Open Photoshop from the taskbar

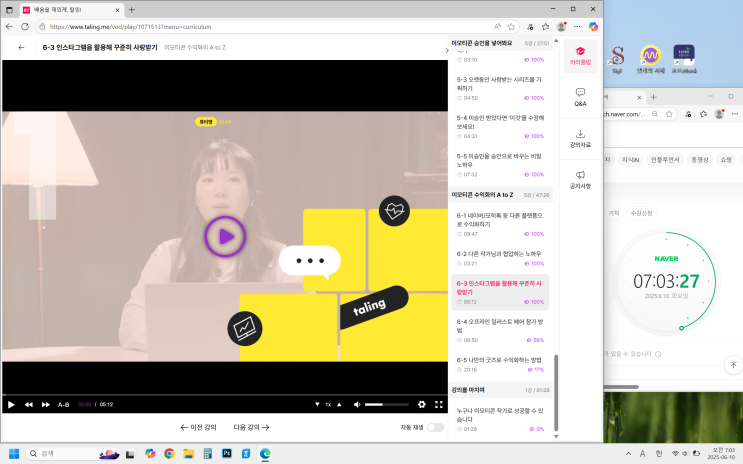[x=227, y=454]
